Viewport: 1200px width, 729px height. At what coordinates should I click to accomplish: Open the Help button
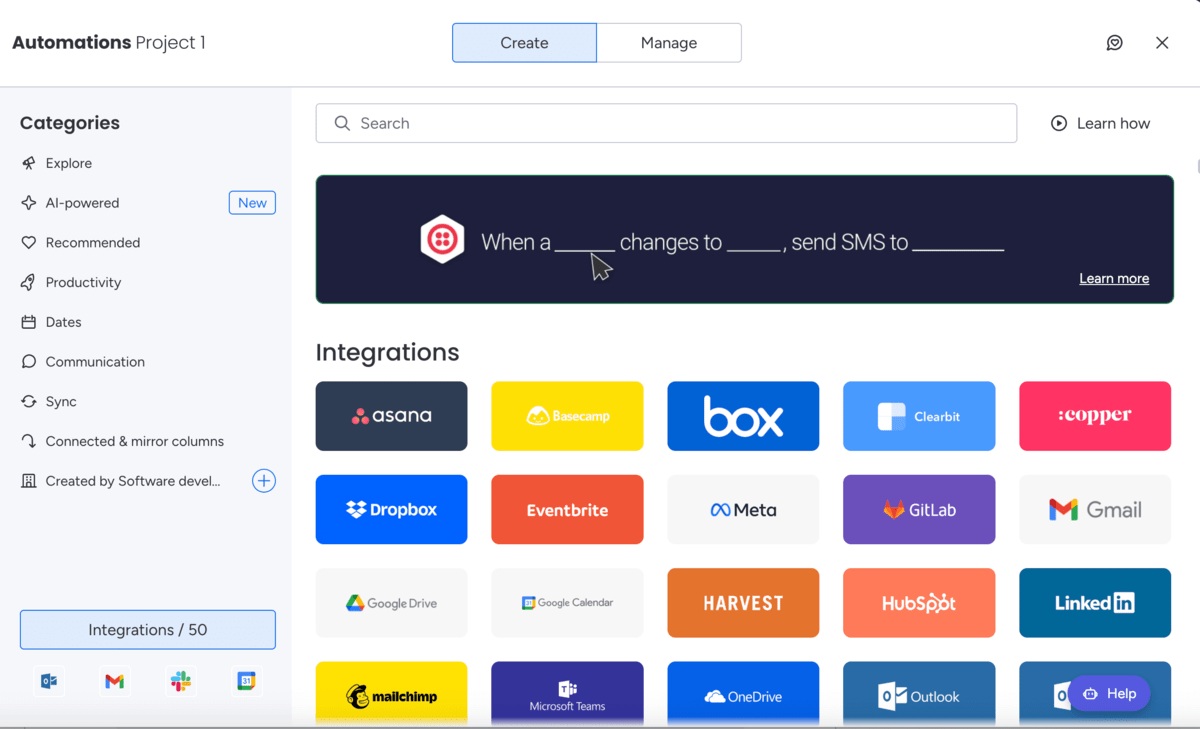click(x=1110, y=693)
